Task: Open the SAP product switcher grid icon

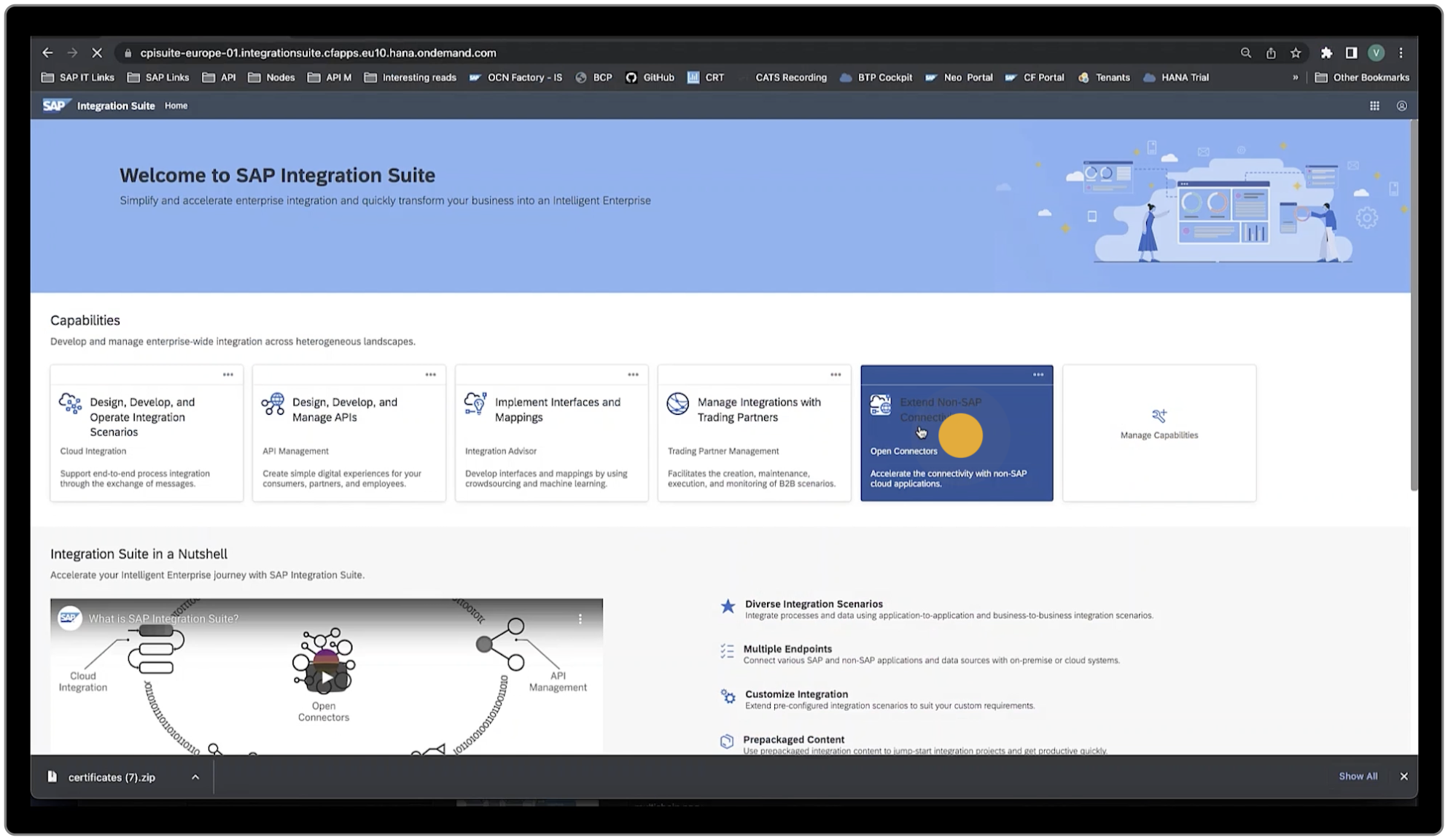Action: tap(1374, 106)
